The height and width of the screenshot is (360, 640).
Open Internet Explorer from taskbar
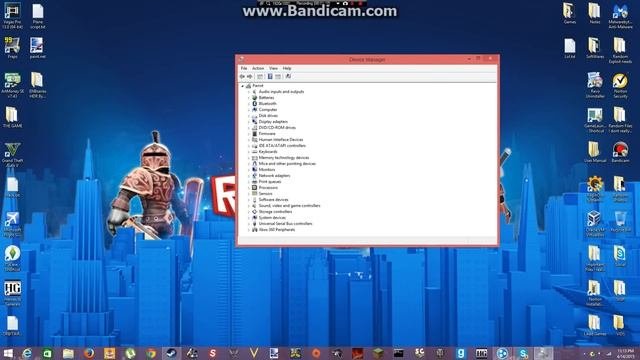(27, 353)
